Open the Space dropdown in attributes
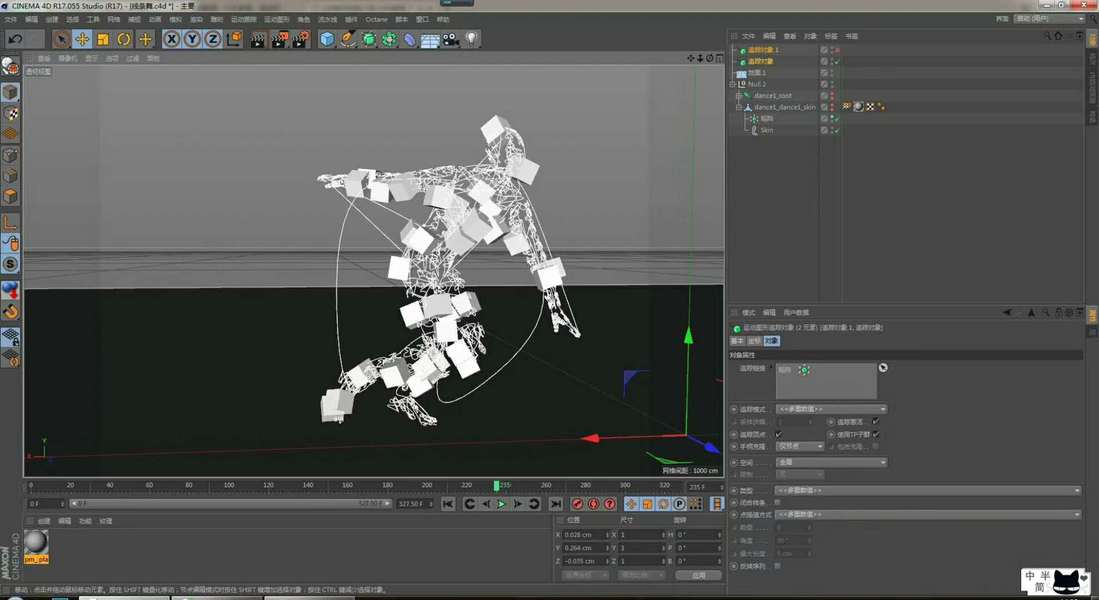 [x=831, y=463]
